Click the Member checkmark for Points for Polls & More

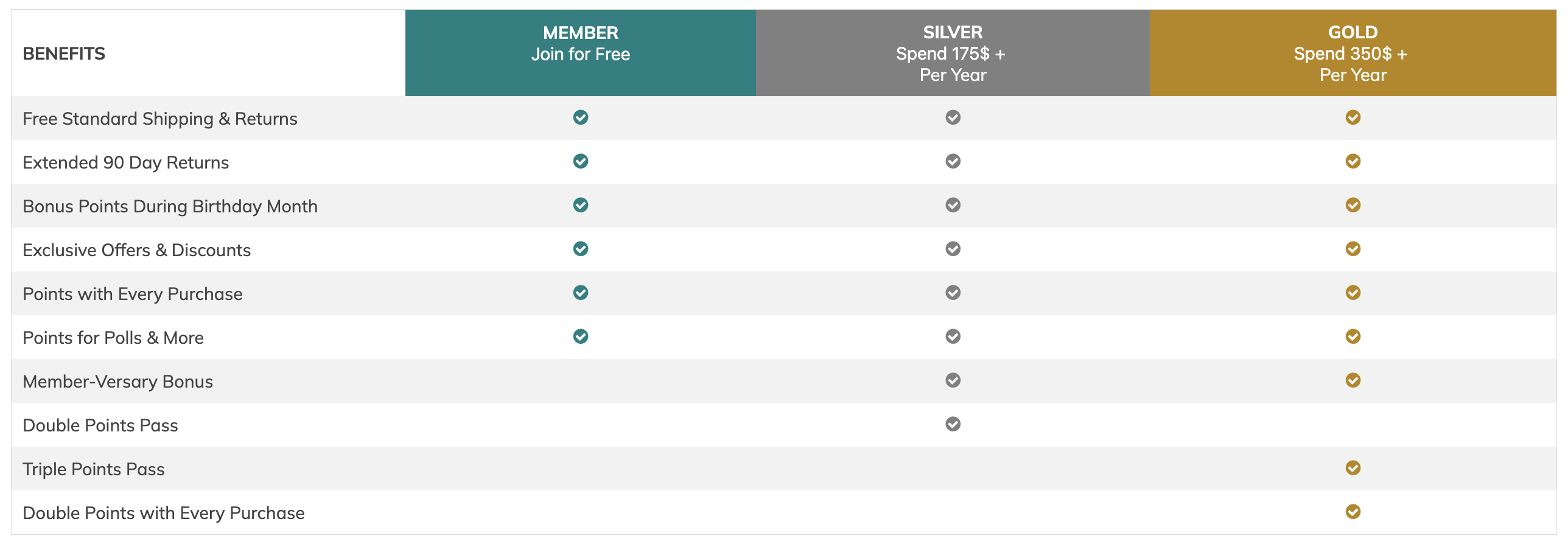(581, 337)
